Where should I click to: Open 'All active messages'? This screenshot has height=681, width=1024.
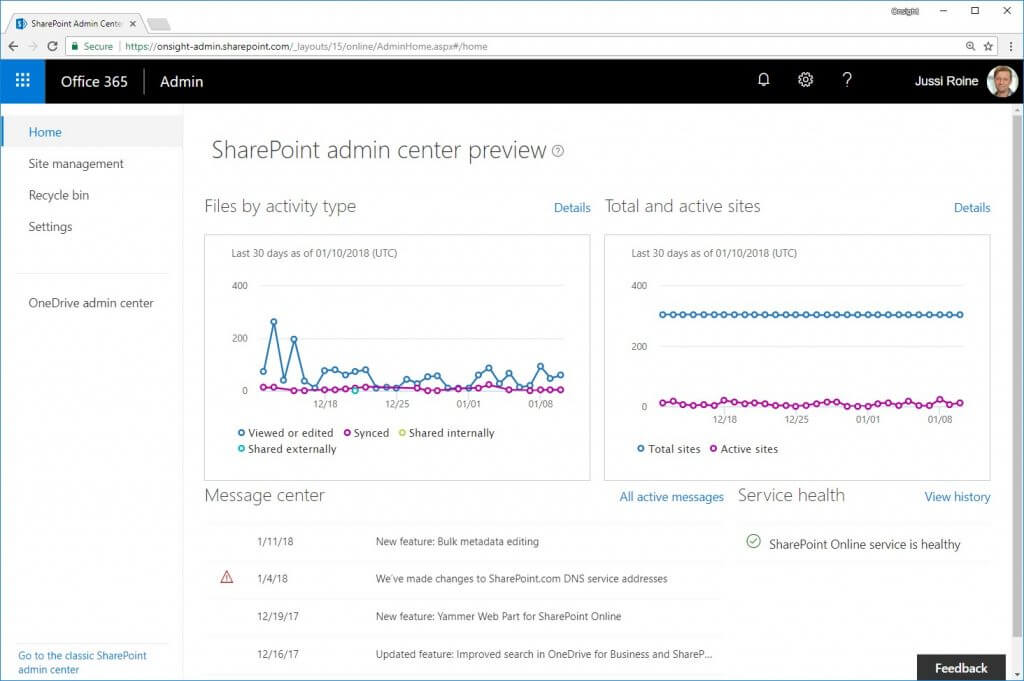671,496
